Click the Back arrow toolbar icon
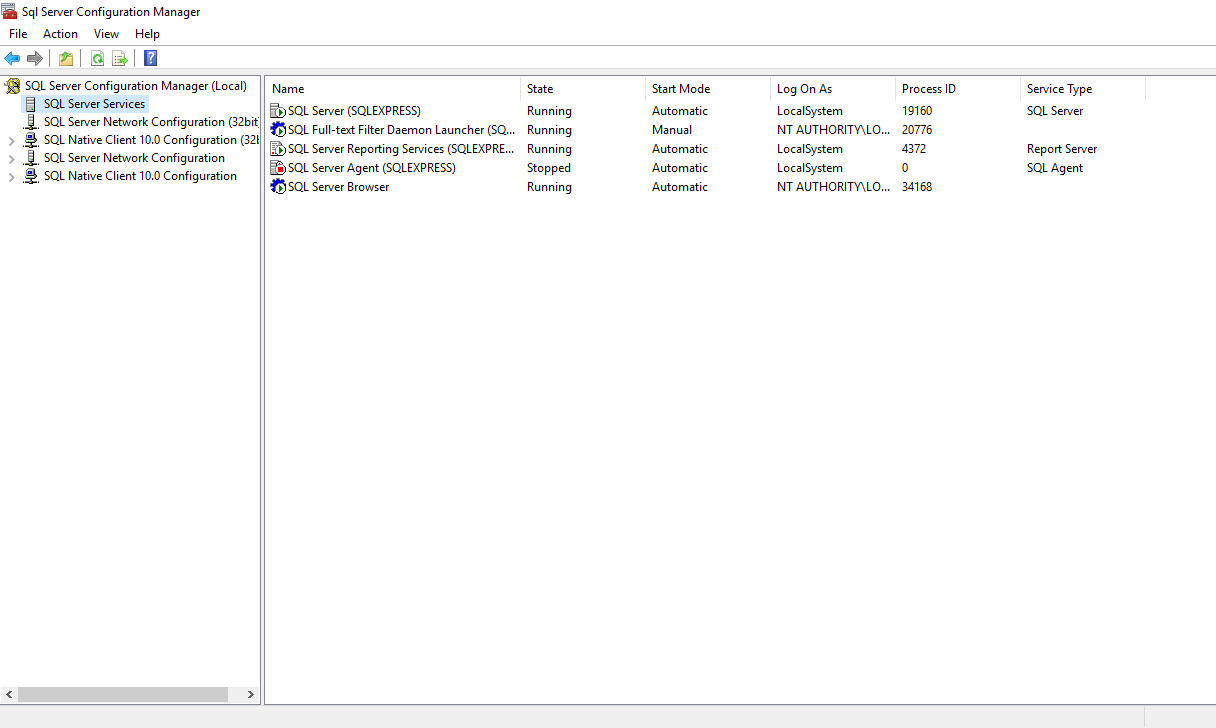 (12, 58)
